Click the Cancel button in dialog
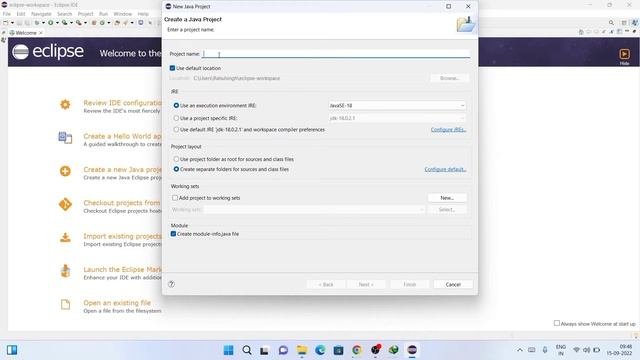The height and width of the screenshot is (360, 640). pos(453,284)
